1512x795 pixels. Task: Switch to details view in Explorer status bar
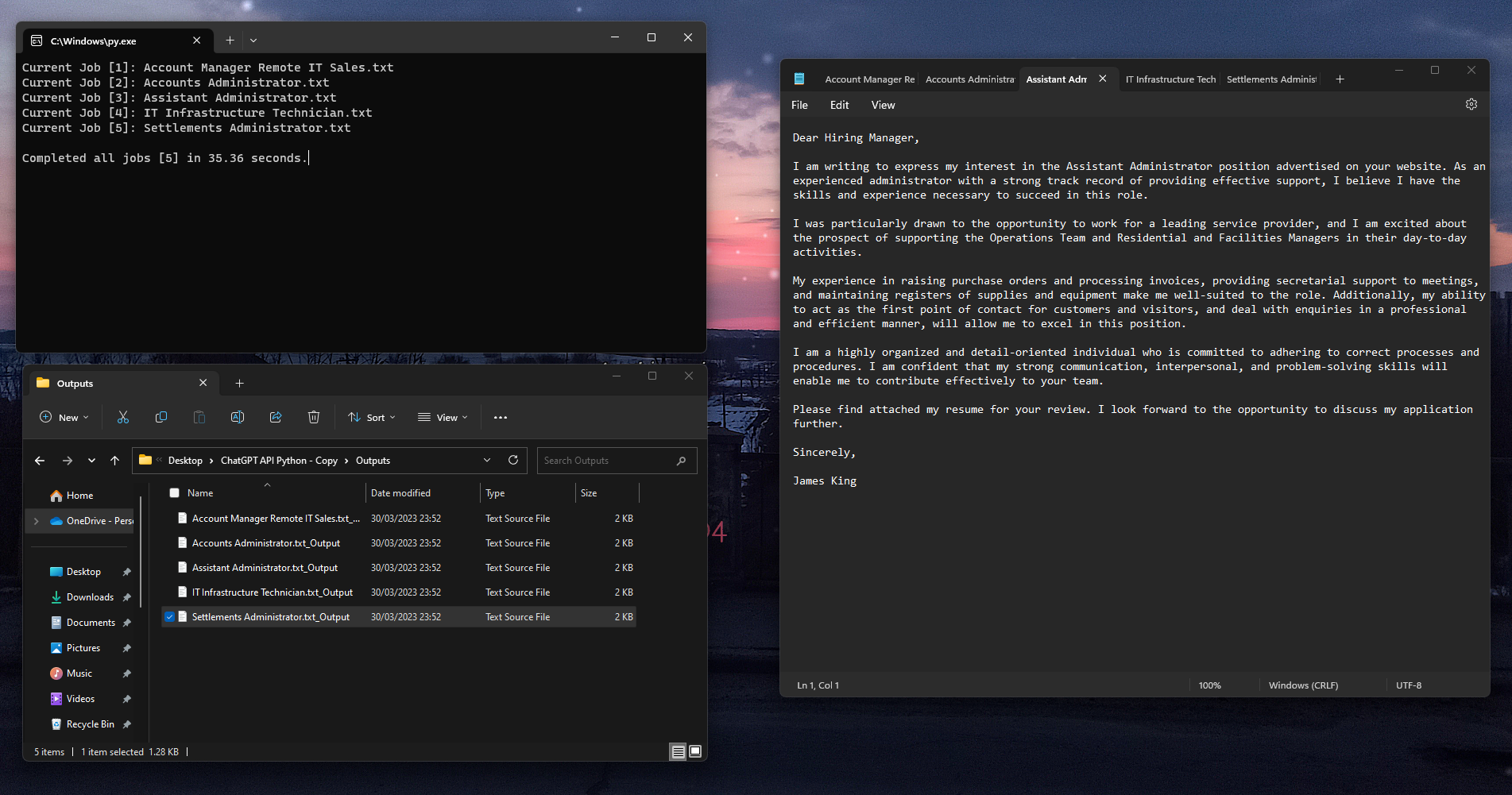(678, 751)
